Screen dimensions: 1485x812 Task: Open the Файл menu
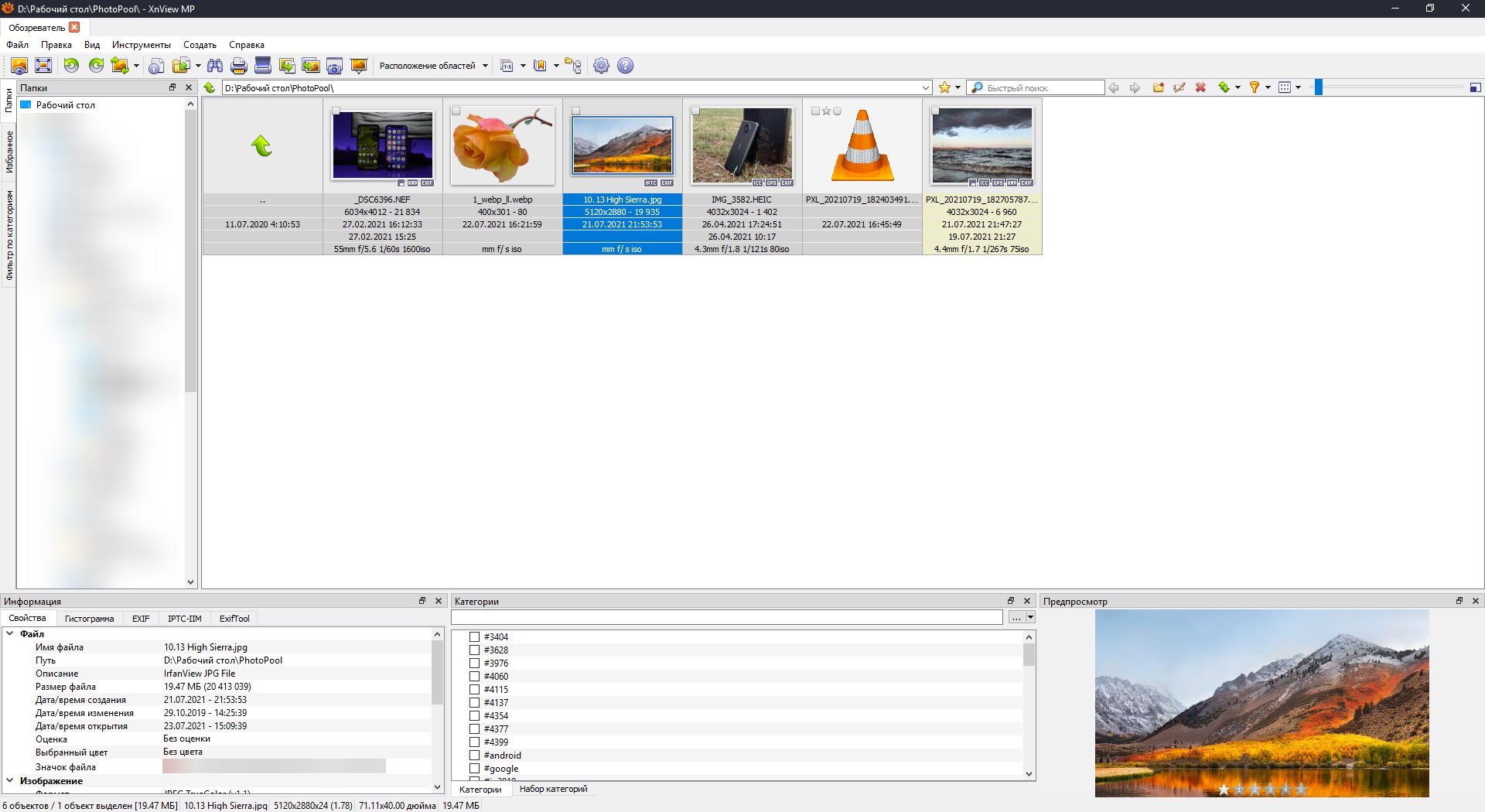click(17, 45)
